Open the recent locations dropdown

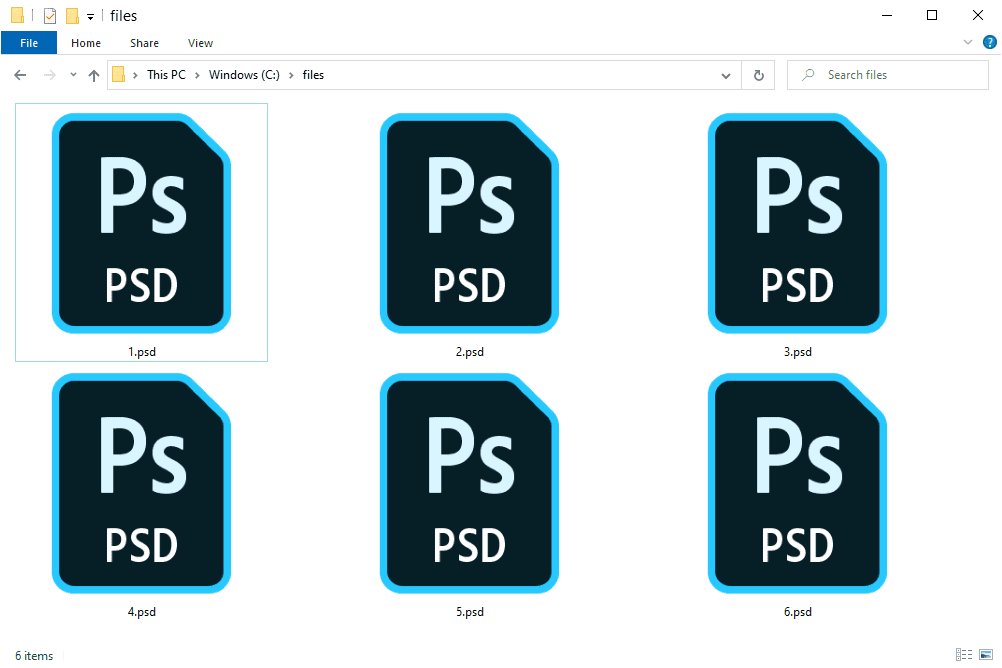[73, 75]
